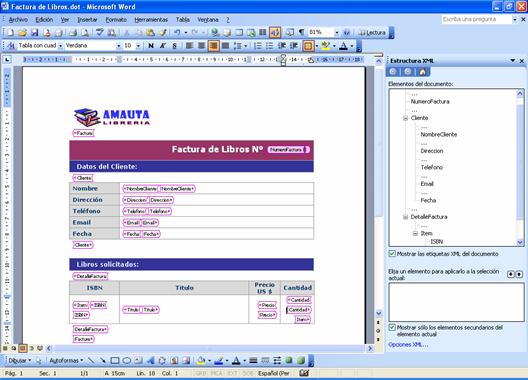Click the XML pane Home icon
The image size is (528, 380).
(x=423, y=71)
